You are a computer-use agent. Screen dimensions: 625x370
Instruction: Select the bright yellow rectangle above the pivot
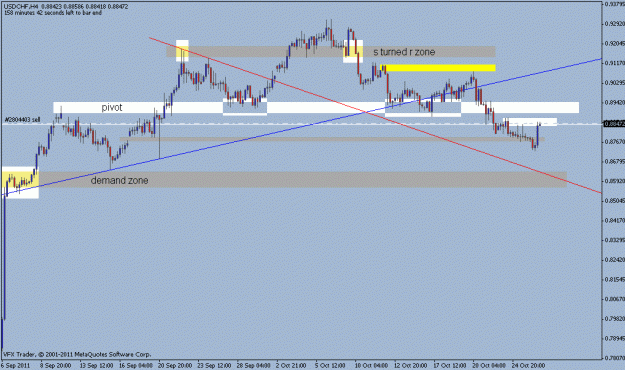438,68
